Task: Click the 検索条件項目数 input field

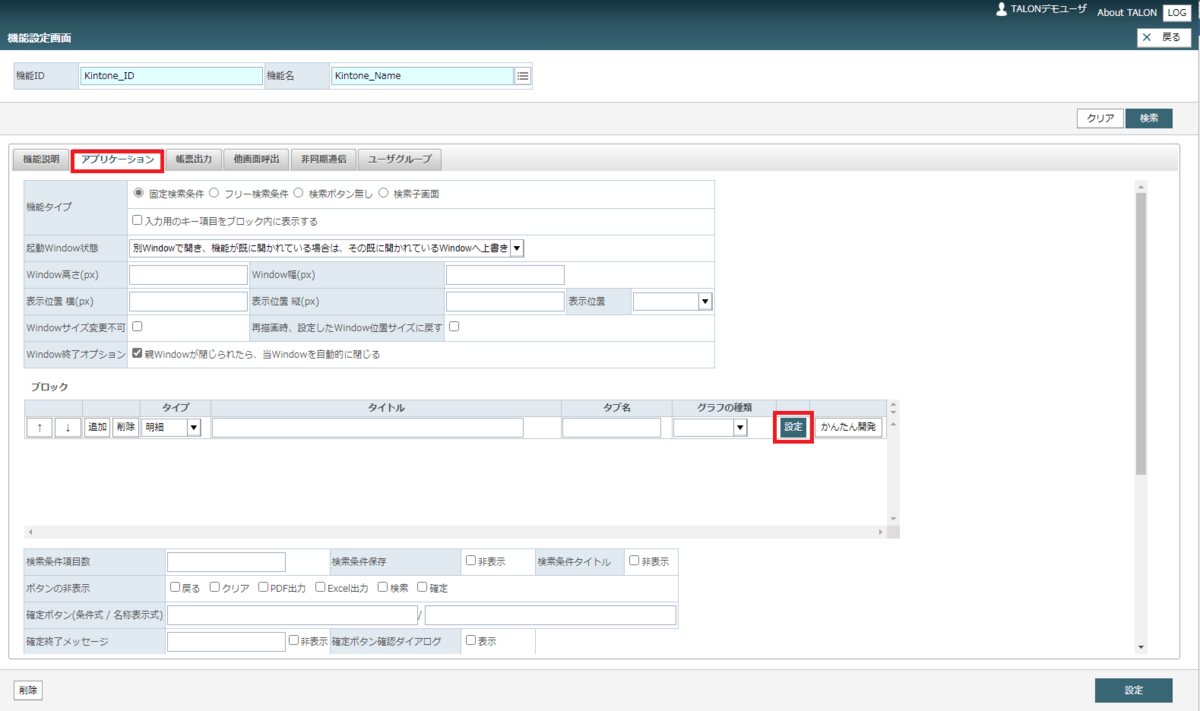Action: 226,562
